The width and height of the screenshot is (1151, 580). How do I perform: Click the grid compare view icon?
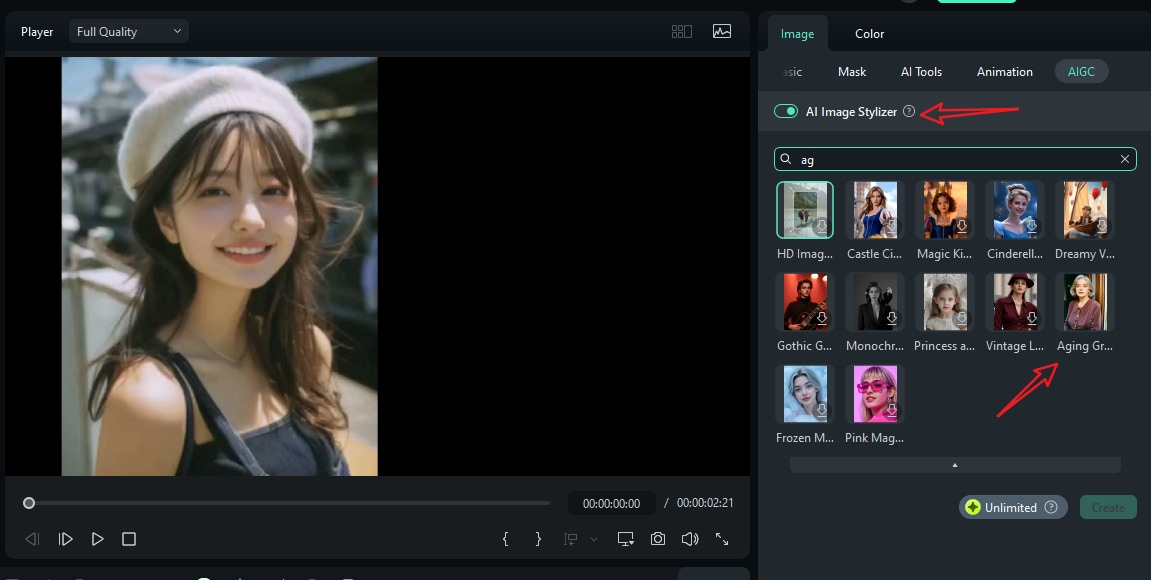682,32
